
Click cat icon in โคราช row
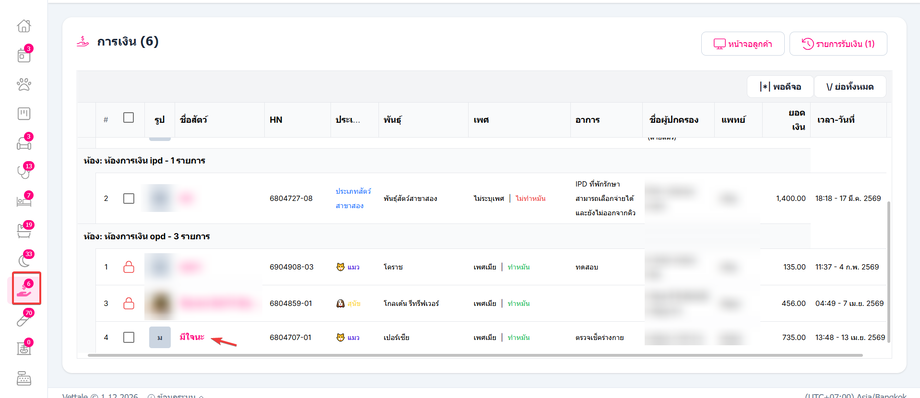pos(340,267)
